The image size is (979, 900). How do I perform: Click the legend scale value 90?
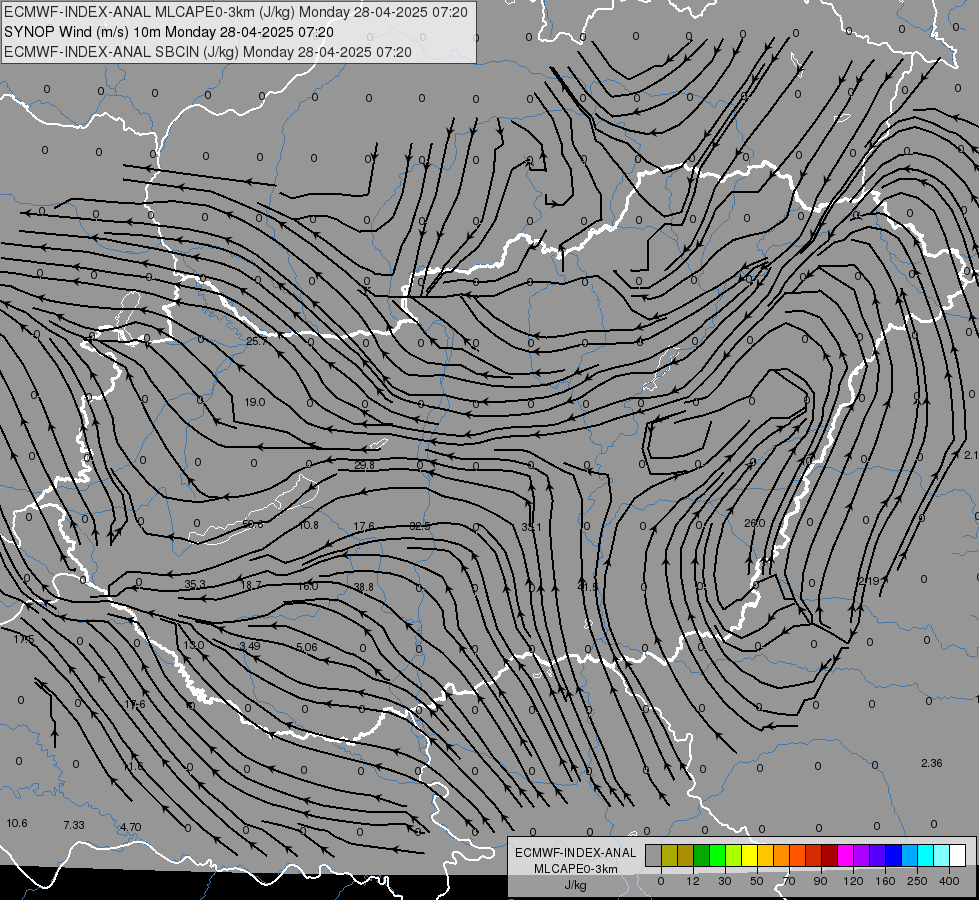tap(820, 881)
